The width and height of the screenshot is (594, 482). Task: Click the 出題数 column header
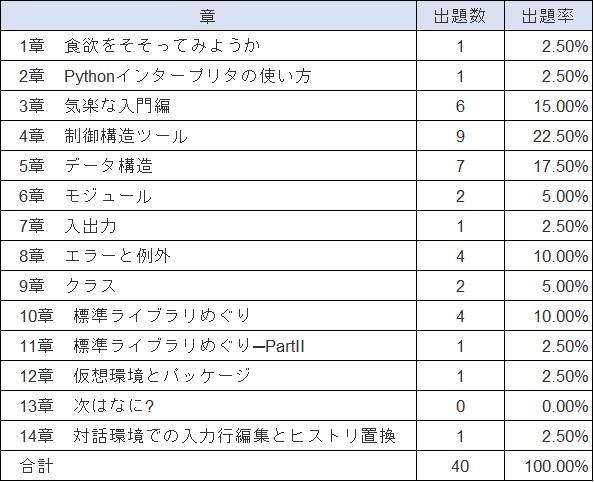click(x=460, y=16)
